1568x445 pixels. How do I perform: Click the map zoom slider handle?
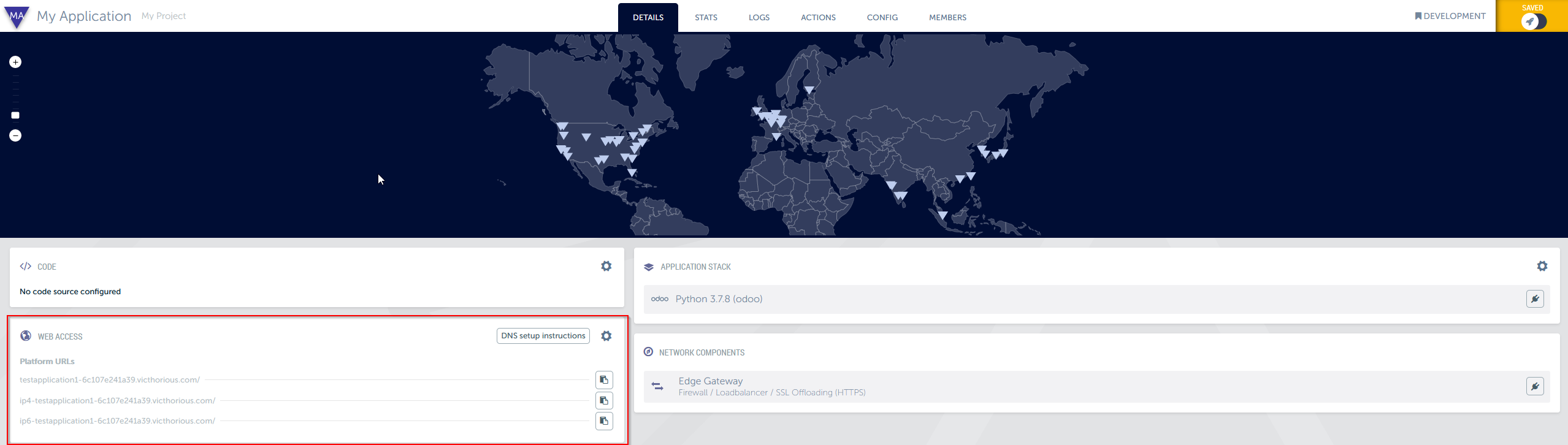click(x=15, y=115)
